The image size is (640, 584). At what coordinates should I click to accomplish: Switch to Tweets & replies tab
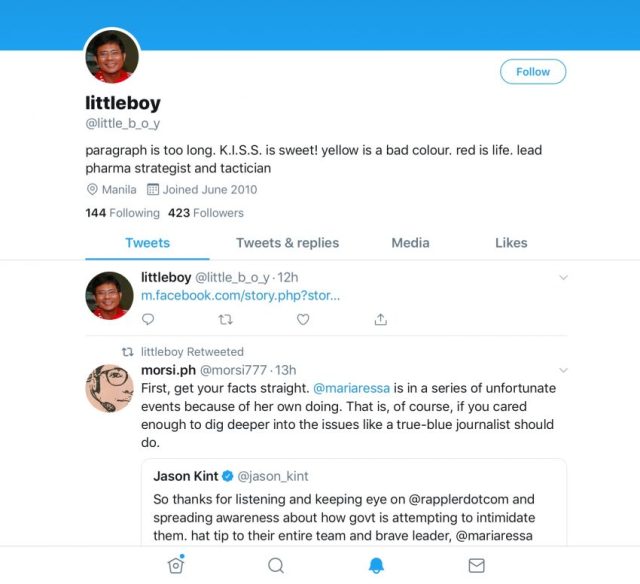[287, 243]
